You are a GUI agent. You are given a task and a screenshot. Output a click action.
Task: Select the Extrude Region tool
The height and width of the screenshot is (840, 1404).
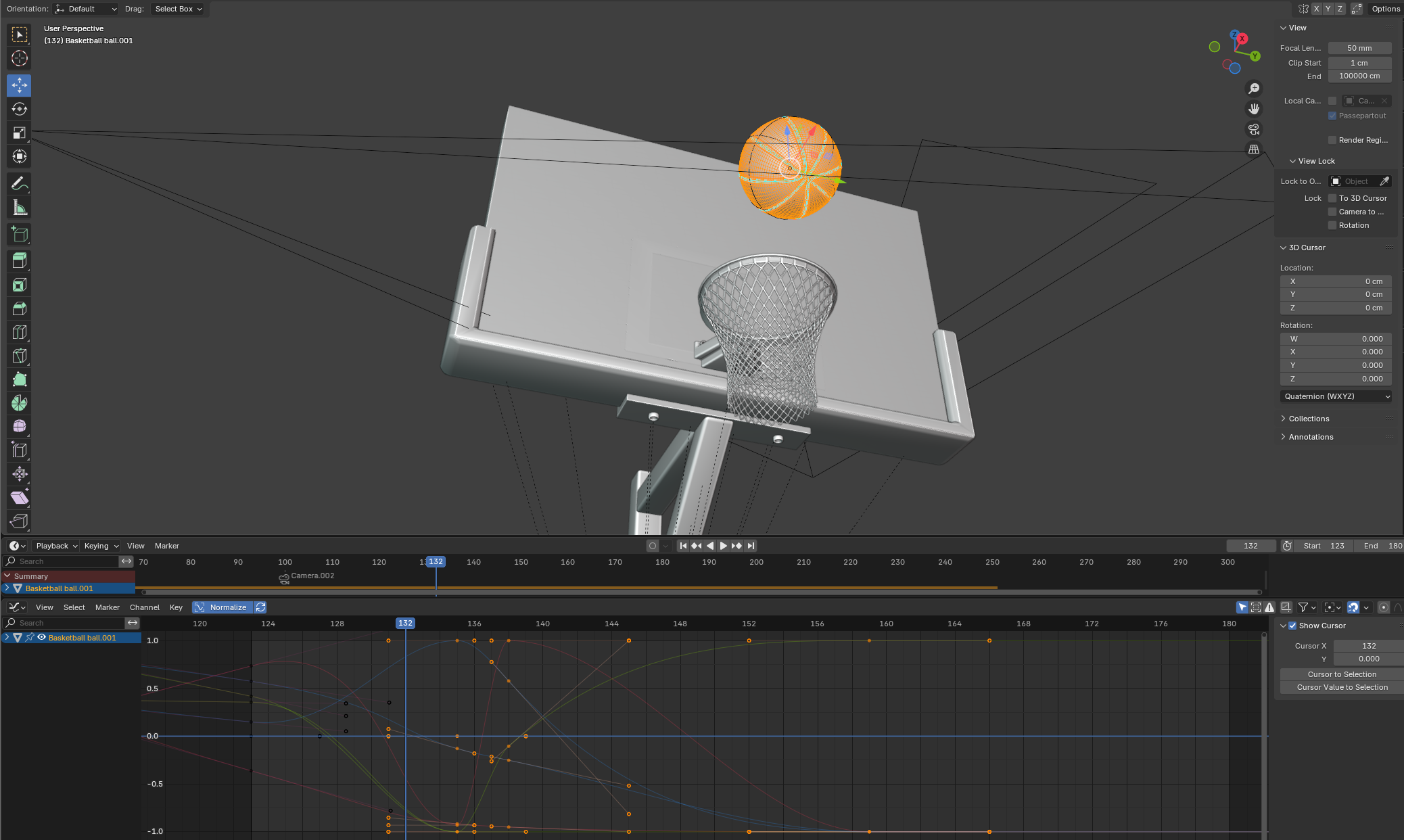coord(19,260)
